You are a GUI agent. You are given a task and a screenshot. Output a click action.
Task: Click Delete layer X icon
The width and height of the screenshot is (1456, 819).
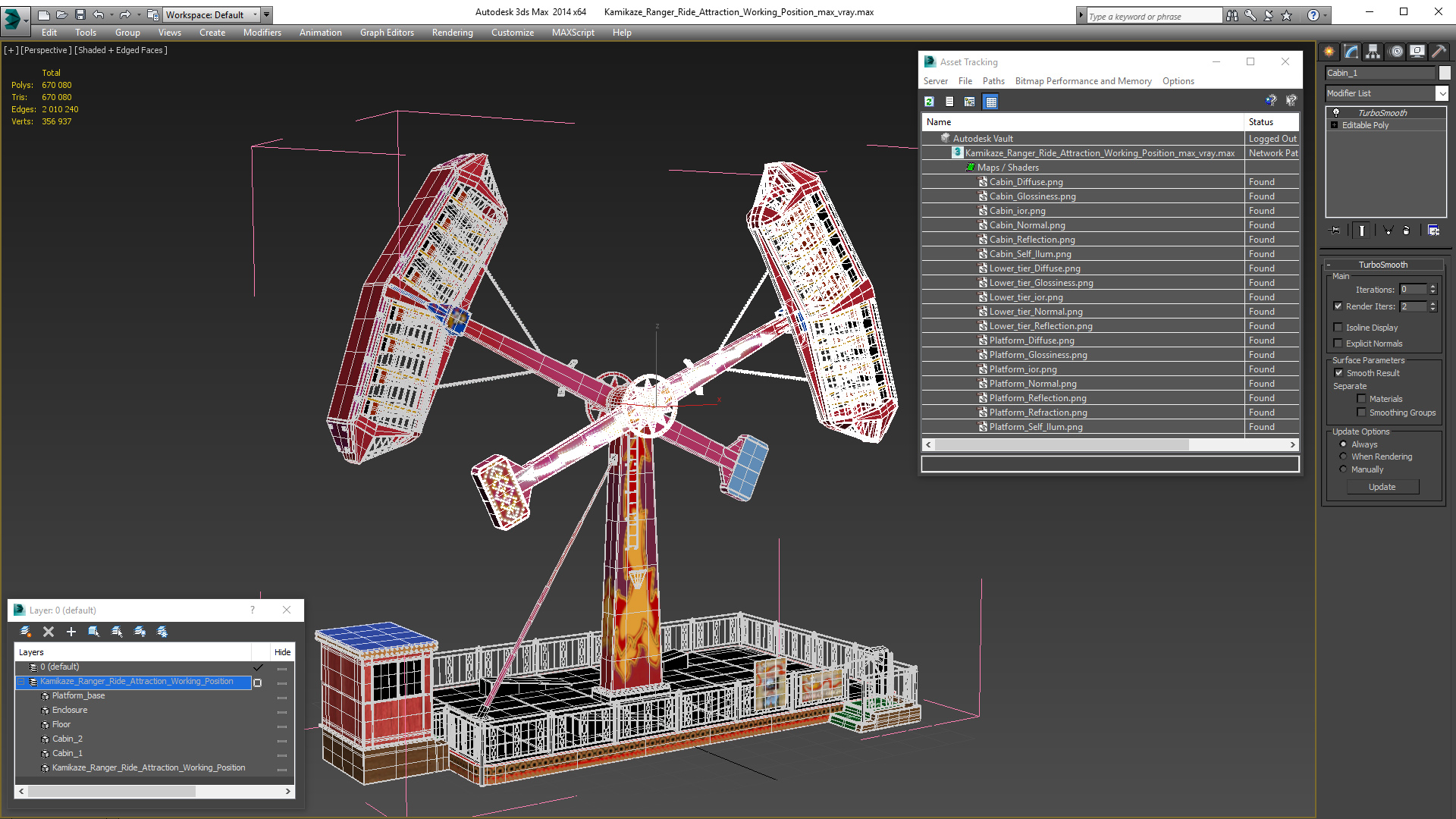tap(49, 632)
